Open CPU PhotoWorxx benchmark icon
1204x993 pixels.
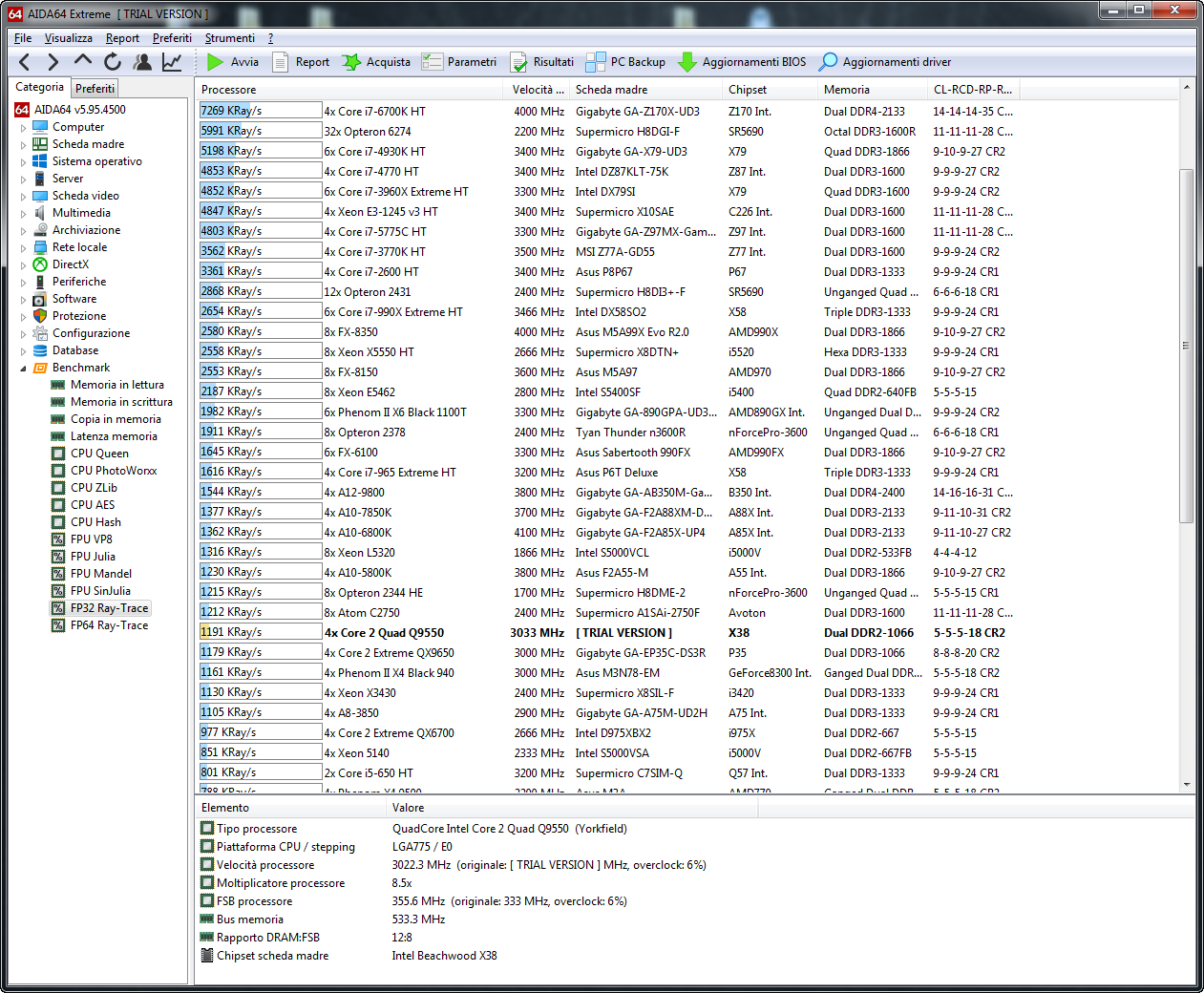click(58, 471)
